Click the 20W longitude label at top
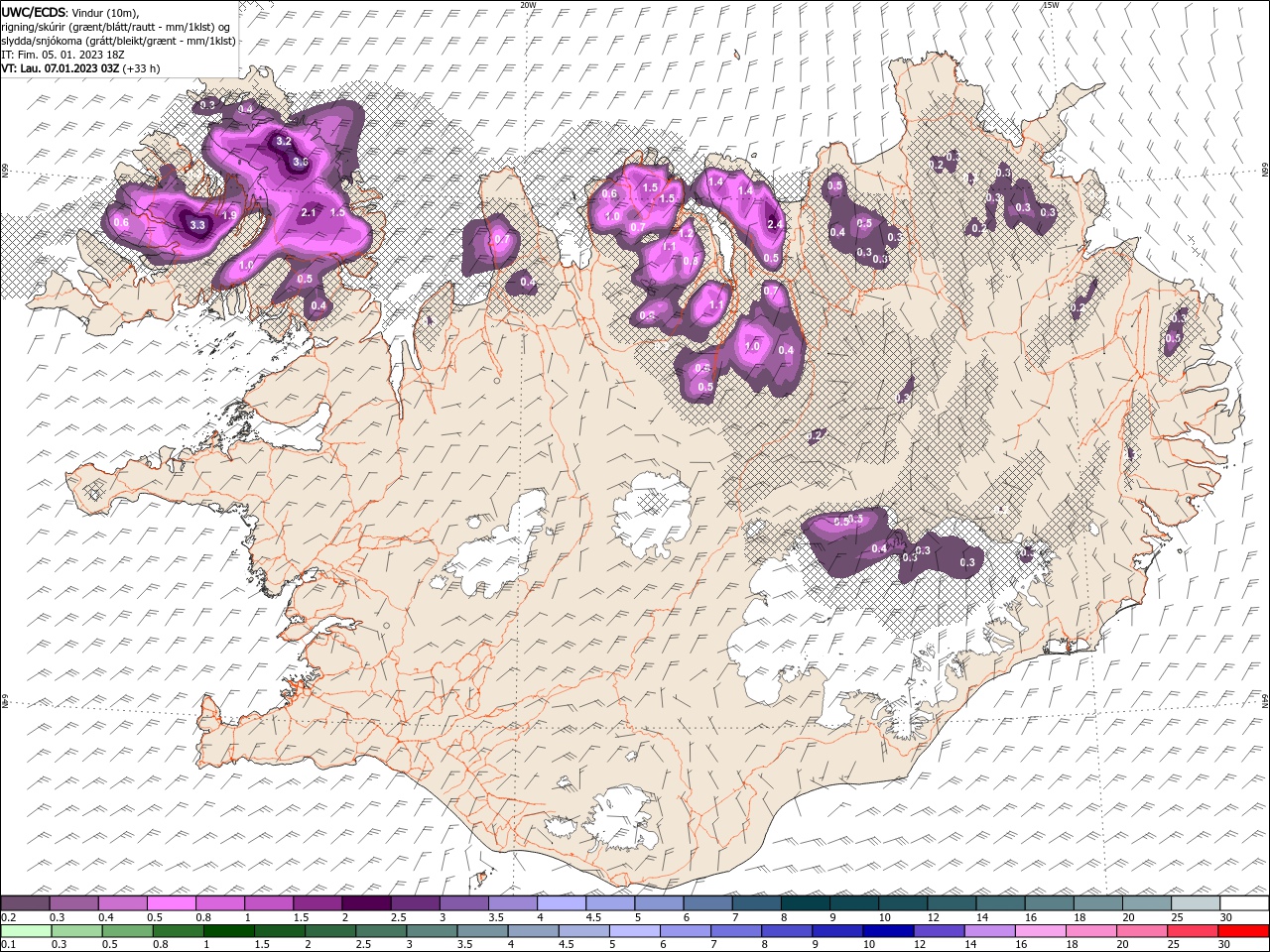 (x=529, y=5)
